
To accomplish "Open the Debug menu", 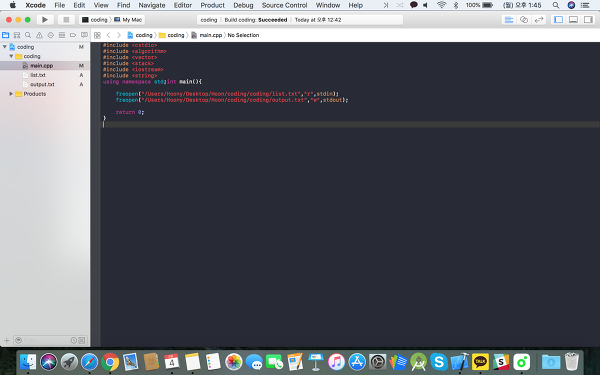I will (243, 5).
